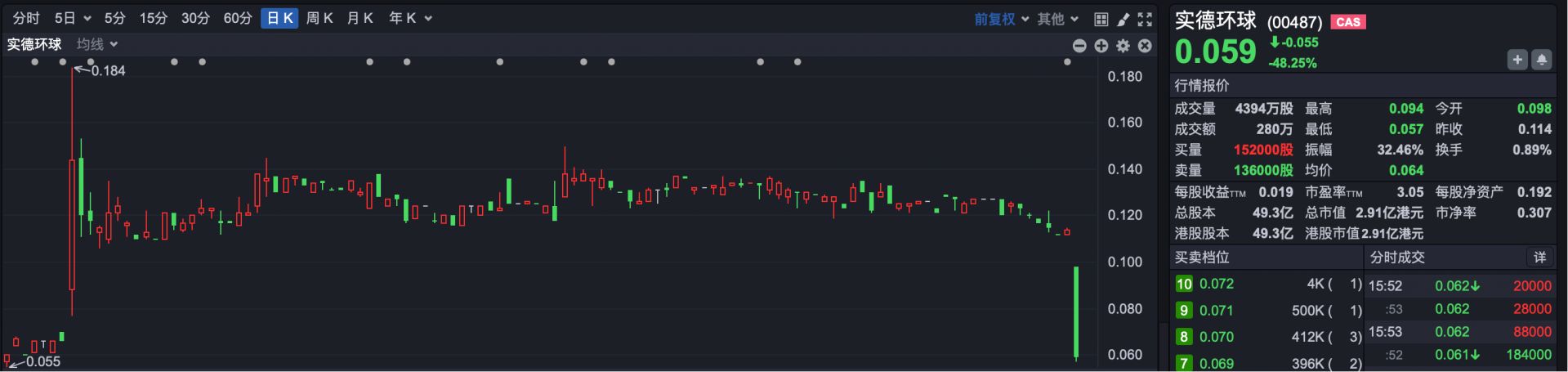Viewport: 1568px width, 372px height.
Task: Add stock to watchlist with plus button
Action: [x=1517, y=60]
